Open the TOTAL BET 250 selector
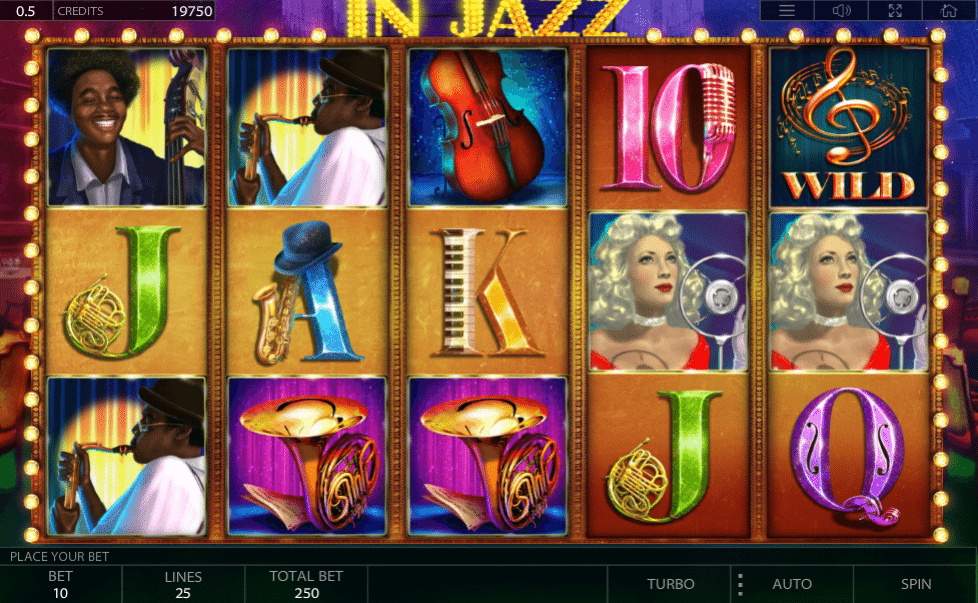Viewport: 978px width, 603px height. pos(306,585)
